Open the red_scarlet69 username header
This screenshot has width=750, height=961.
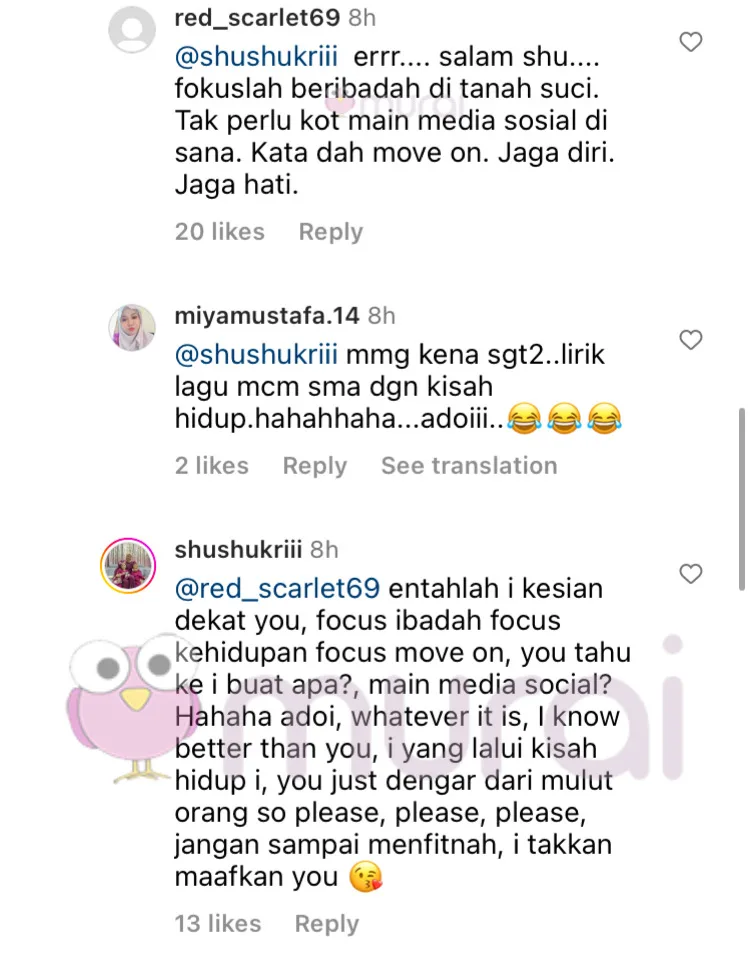tap(257, 18)
